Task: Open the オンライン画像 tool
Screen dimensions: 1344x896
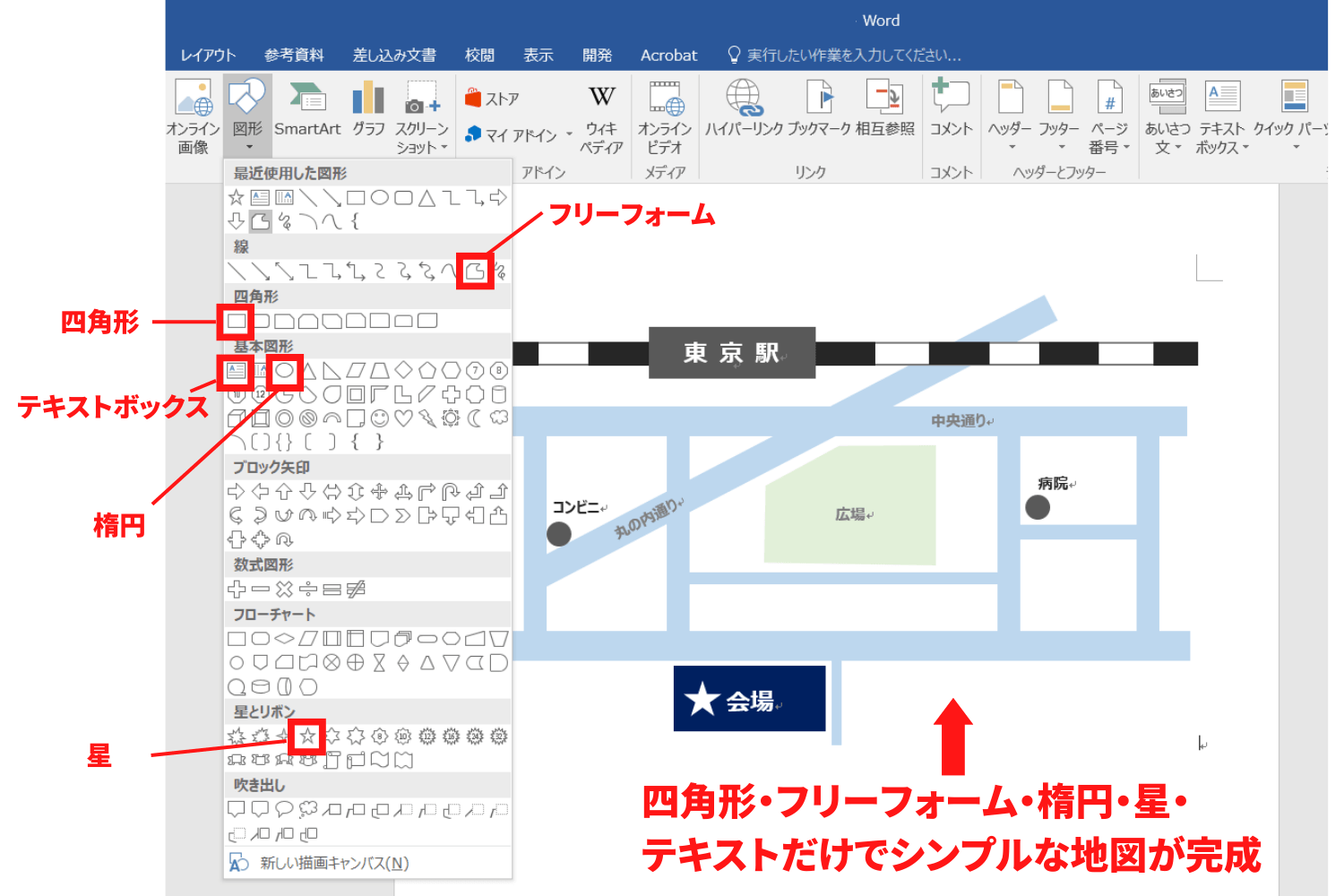Action: pyautogui.click(x=192, y=115)
